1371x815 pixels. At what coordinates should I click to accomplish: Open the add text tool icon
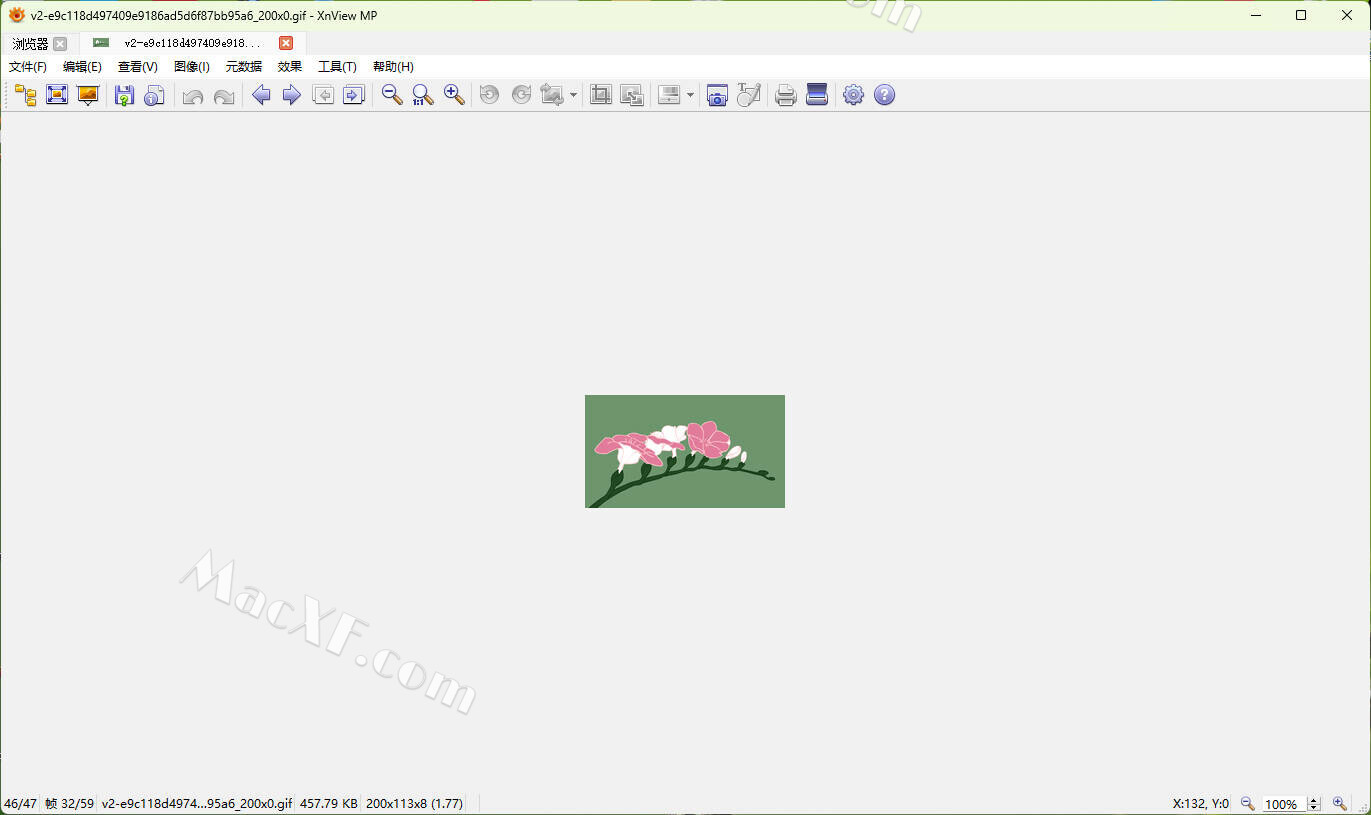point(749,95)
